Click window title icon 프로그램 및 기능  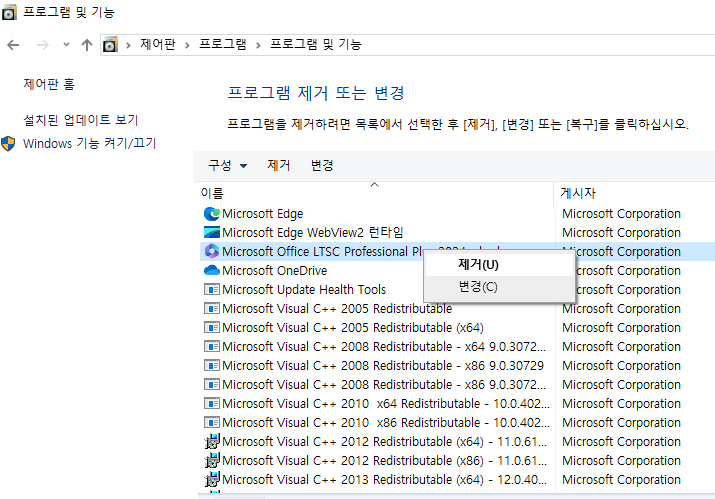[9, 12]
